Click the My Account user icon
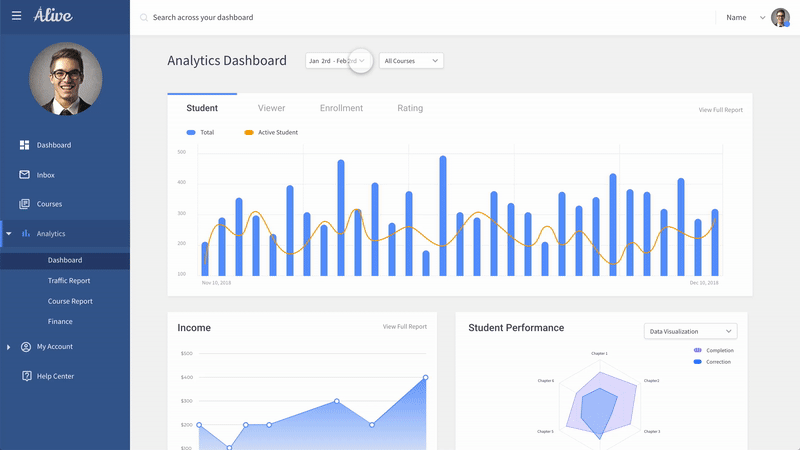Screen dimensions: 800x450 click(x=26, y=346)
